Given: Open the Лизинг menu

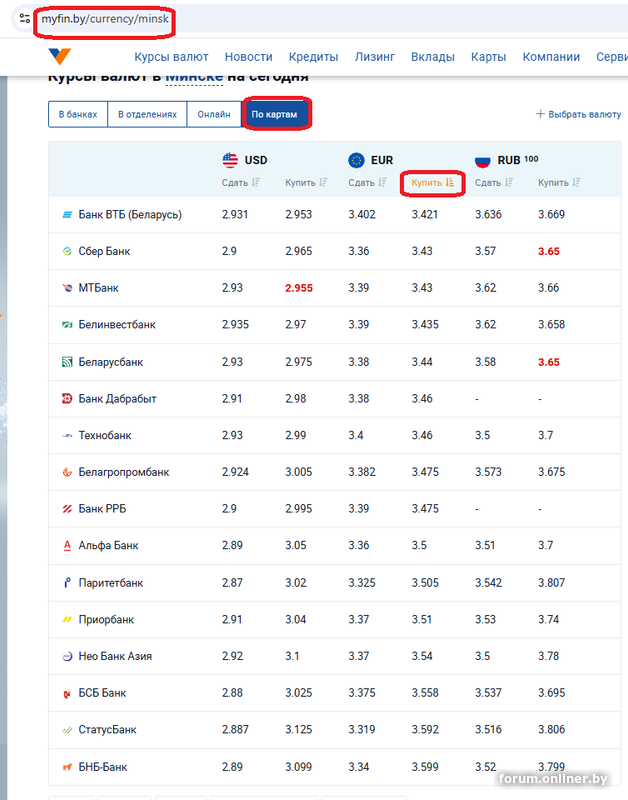Looking at the screenshot, I should (x=375, y=57).
